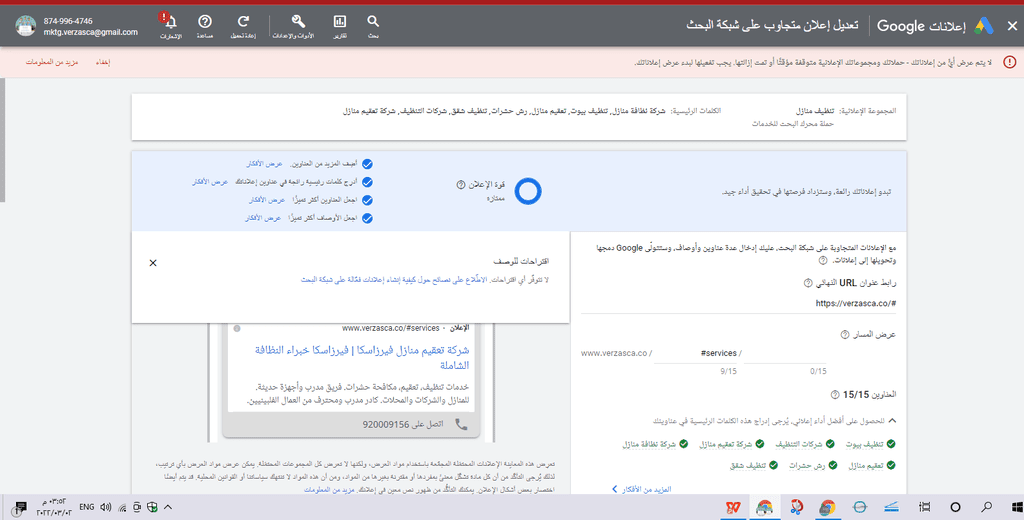1024x520 pixels.
Task: Open the reports chart icon
Action: 340,22
